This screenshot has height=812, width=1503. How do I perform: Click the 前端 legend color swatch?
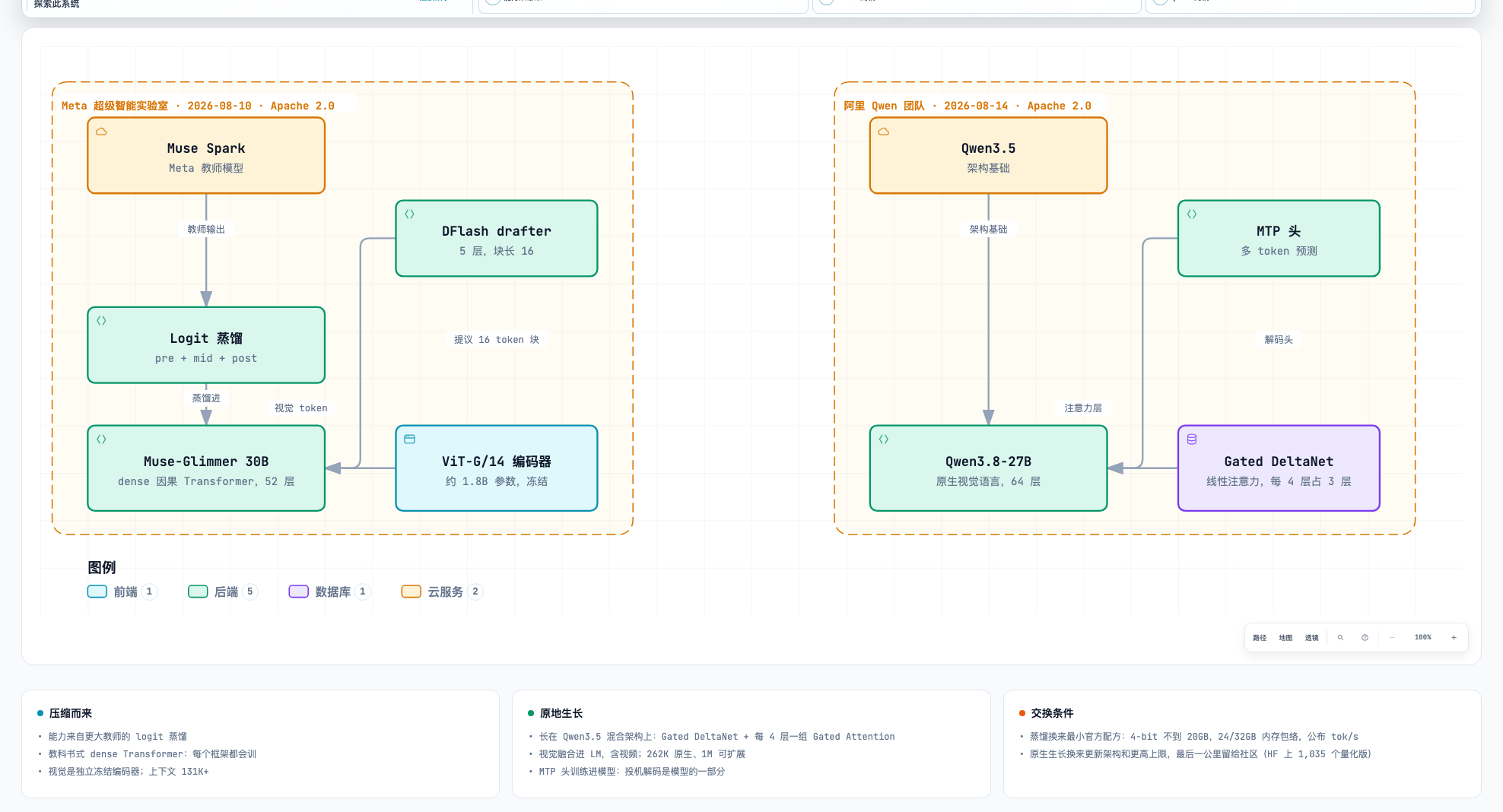pos(97,592)
